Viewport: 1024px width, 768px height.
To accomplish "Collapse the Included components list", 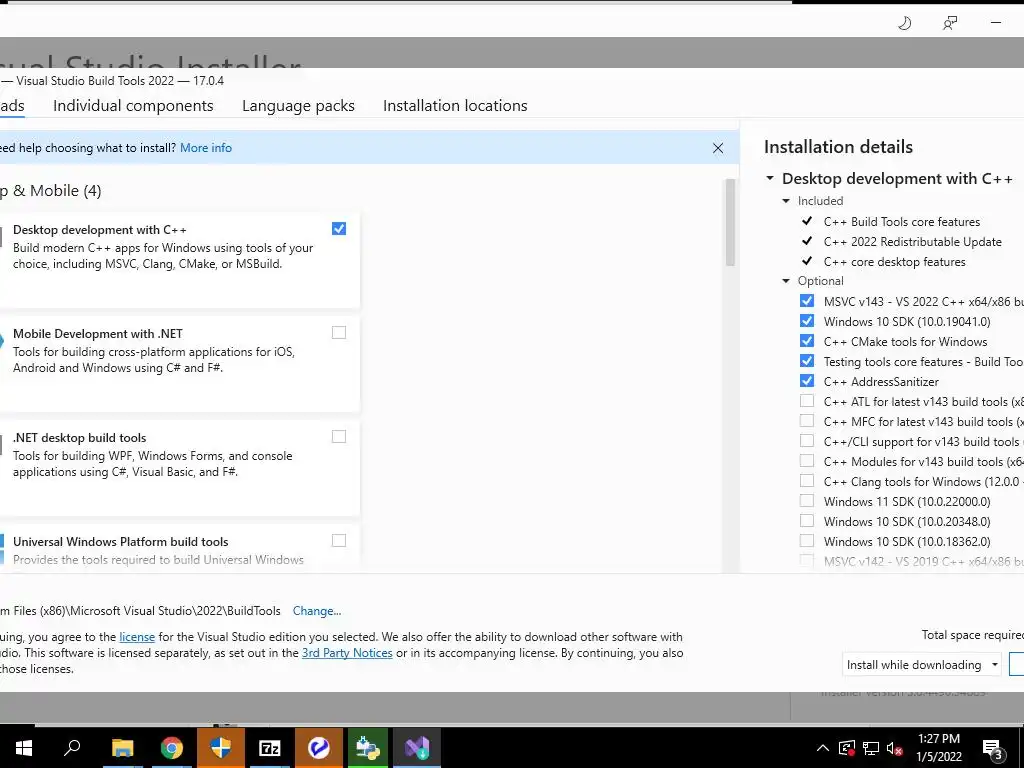I will 786,201.
